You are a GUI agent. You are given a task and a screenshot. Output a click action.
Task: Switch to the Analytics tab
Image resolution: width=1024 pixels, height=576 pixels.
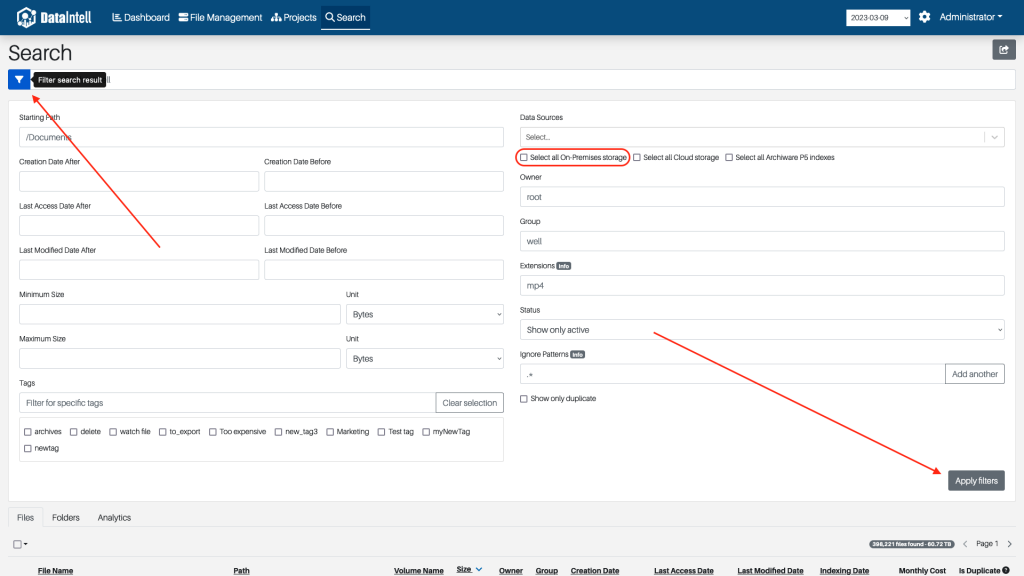click(x=114, y=517)
